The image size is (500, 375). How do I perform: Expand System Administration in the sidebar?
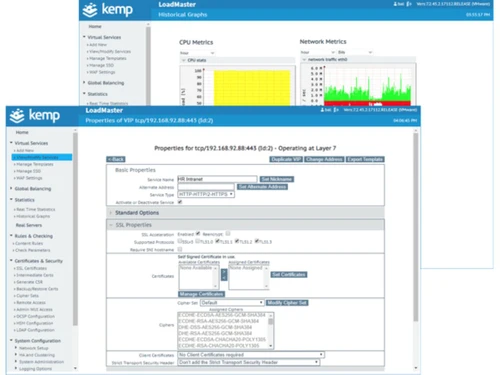point(39,362)
